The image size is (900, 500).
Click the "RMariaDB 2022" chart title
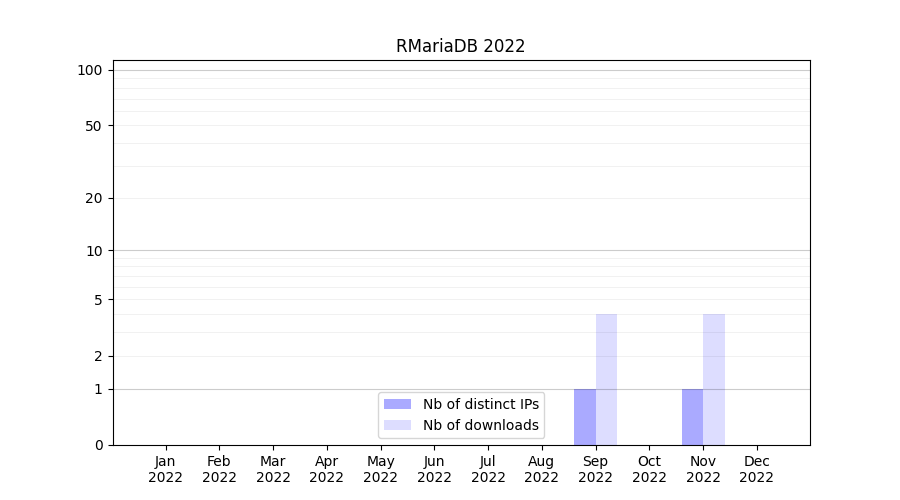[x=460, y=46]
